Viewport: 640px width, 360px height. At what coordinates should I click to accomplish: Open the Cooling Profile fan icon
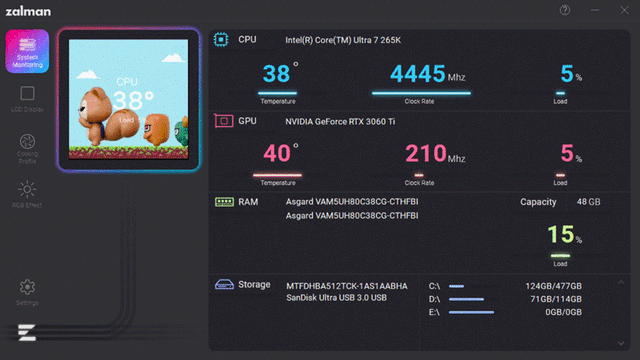[27, 142]
